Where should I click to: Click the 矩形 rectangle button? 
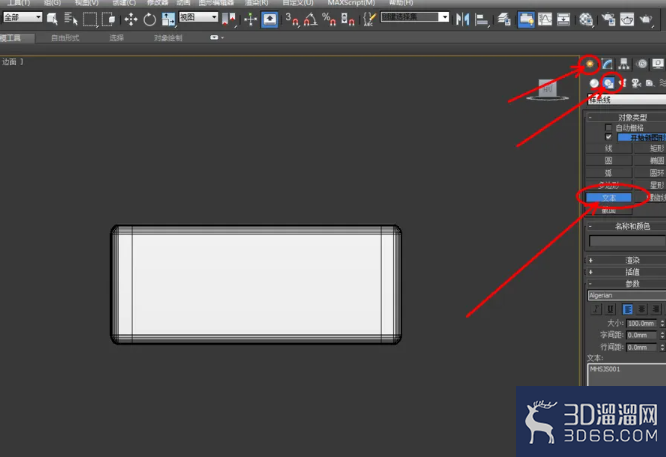pyautogui.click(x=650, y=148)
